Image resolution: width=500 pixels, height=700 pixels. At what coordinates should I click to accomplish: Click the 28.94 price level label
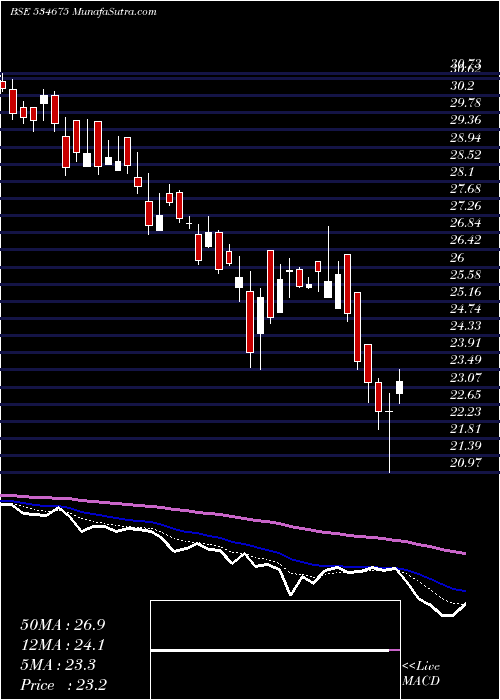tap(465, 137)
